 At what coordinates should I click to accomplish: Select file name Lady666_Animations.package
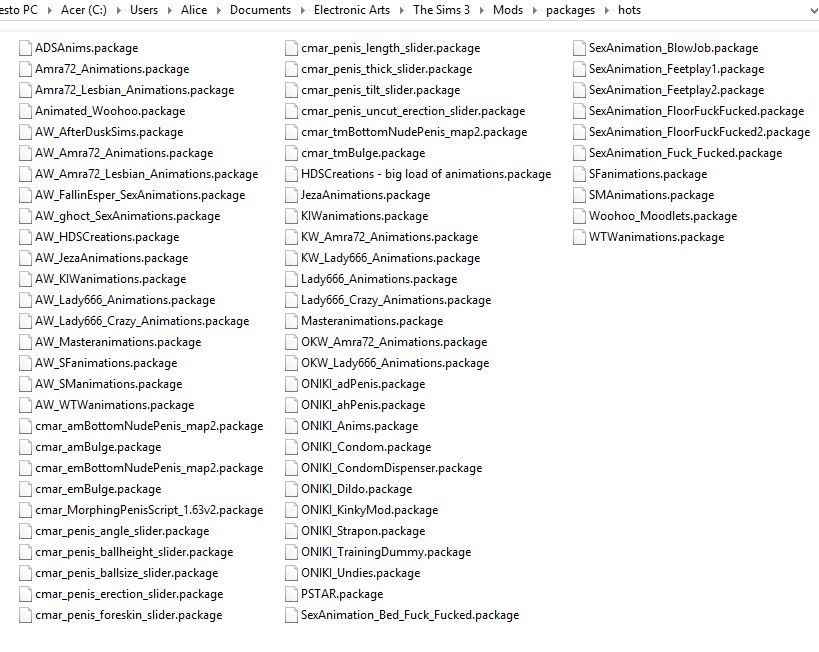pyautogui.click(x=379, y=279)
